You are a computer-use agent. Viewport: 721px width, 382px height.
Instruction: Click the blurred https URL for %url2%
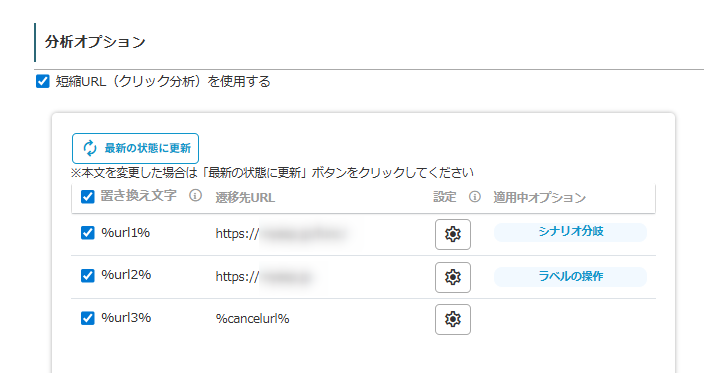click(x=263, y=277)
